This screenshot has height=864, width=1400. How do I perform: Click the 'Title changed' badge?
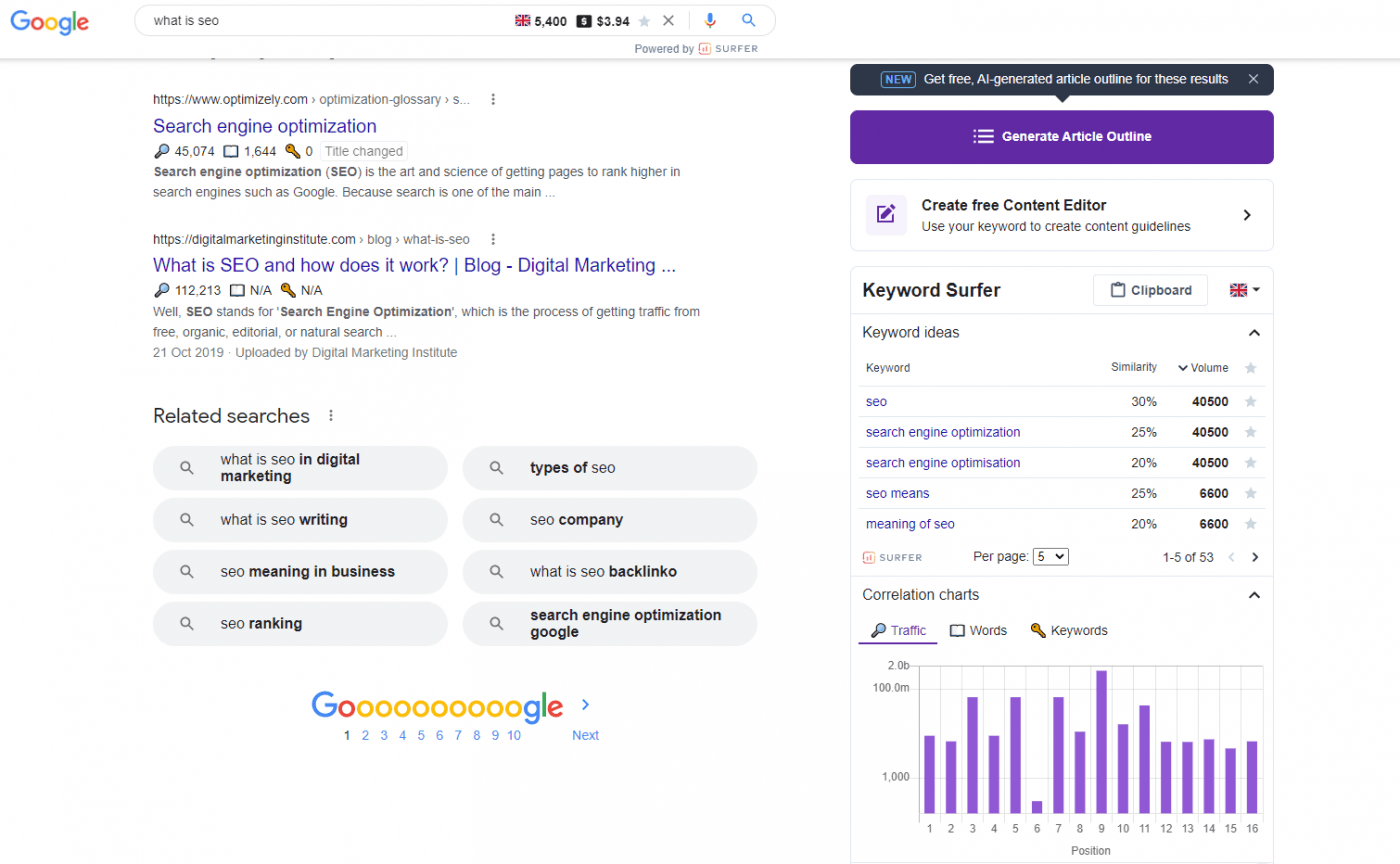[364, 152]
